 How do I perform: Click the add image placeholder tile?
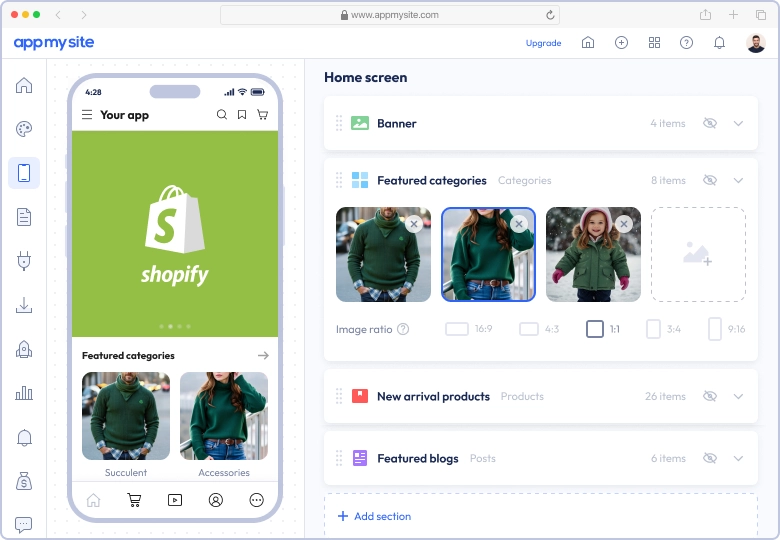(698, 255)
